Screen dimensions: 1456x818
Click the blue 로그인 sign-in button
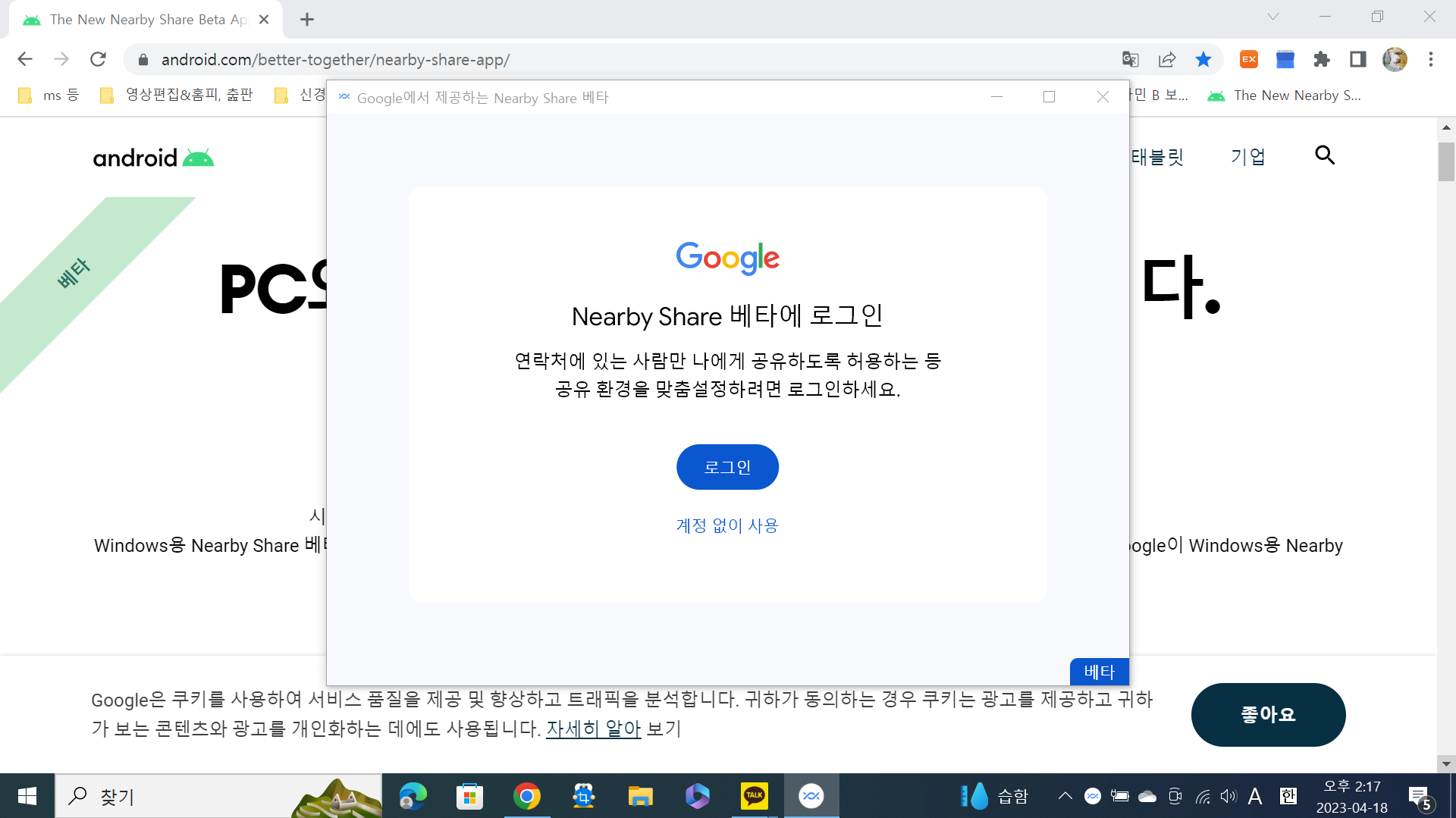(x=727, y=467)
